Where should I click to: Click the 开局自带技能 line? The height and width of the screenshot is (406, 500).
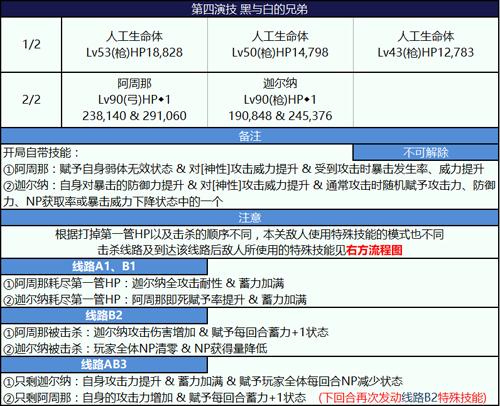[41, 153]
